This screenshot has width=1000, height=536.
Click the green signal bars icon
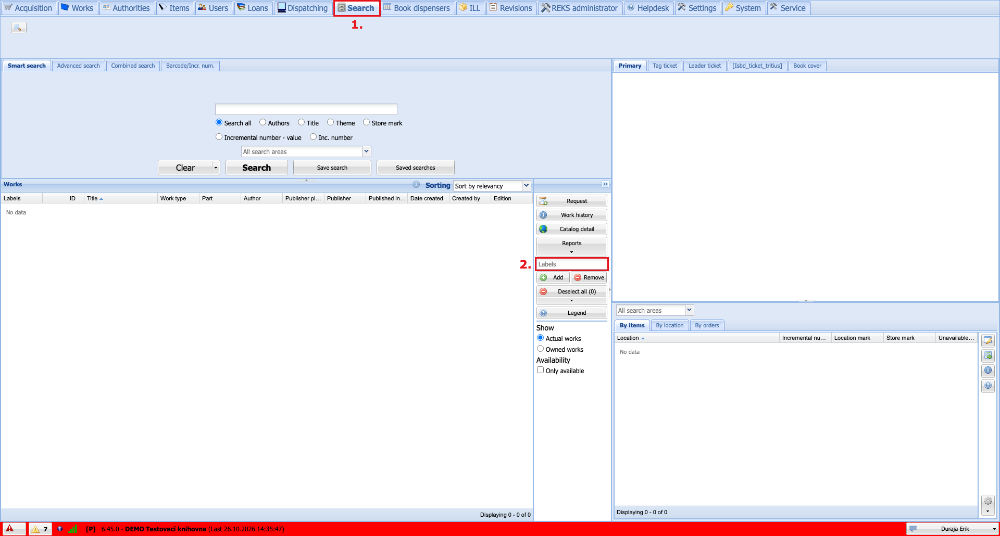tap(72, 529)
